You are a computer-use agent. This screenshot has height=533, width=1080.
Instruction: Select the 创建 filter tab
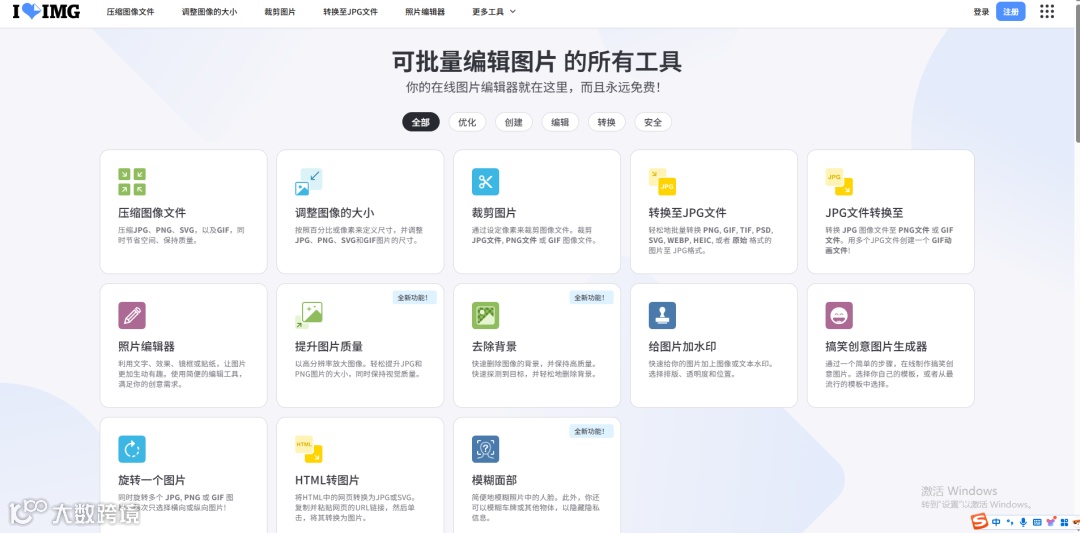pyautogui.click(x=514, y=122)
